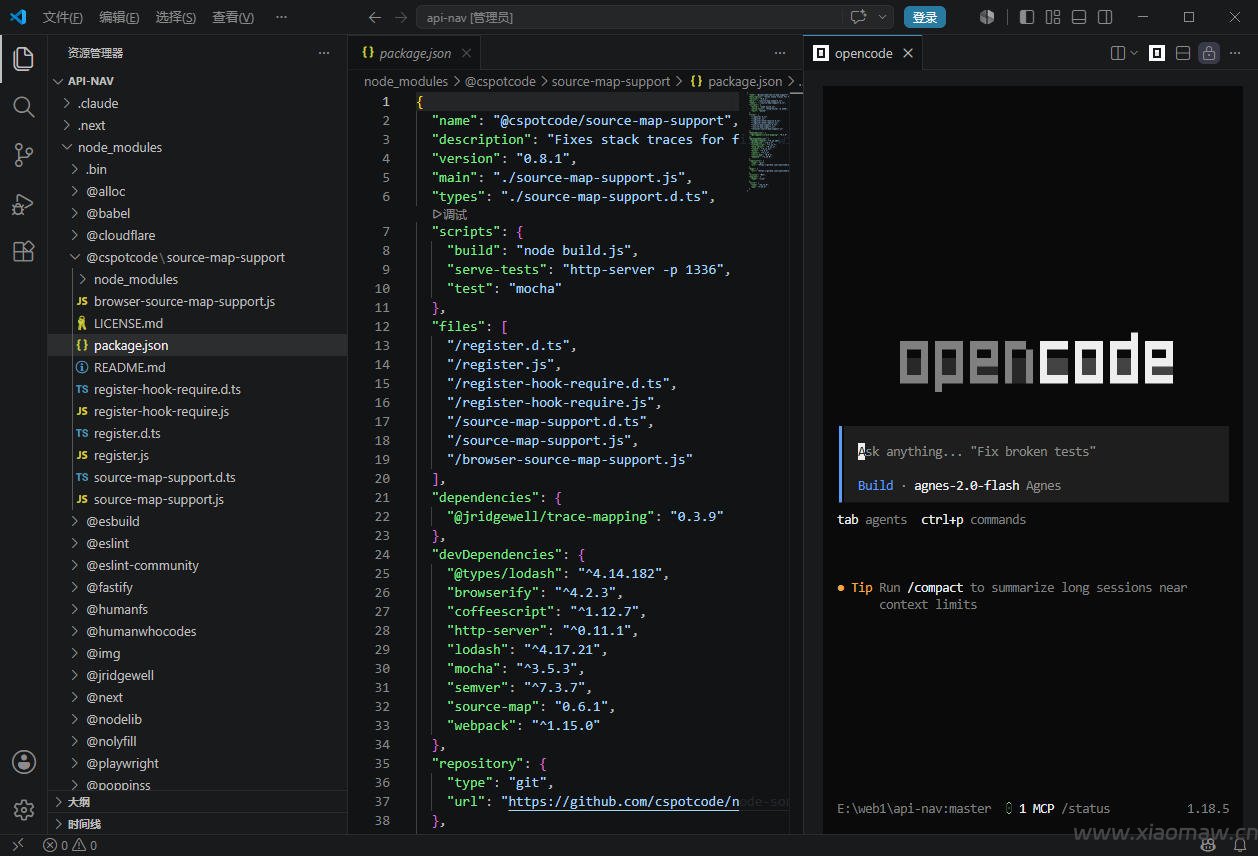Open the overflow menu ellipsis in menu bar

[x=282, y=17]
